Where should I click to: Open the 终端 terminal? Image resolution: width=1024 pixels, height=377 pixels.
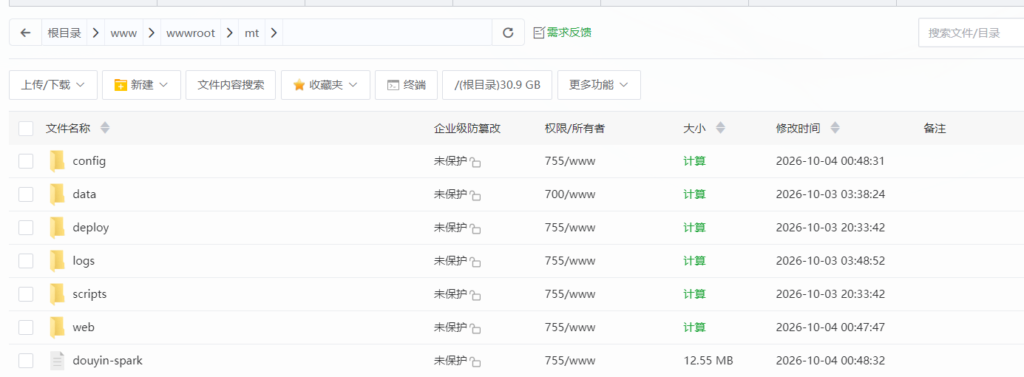tap(406, 85)
